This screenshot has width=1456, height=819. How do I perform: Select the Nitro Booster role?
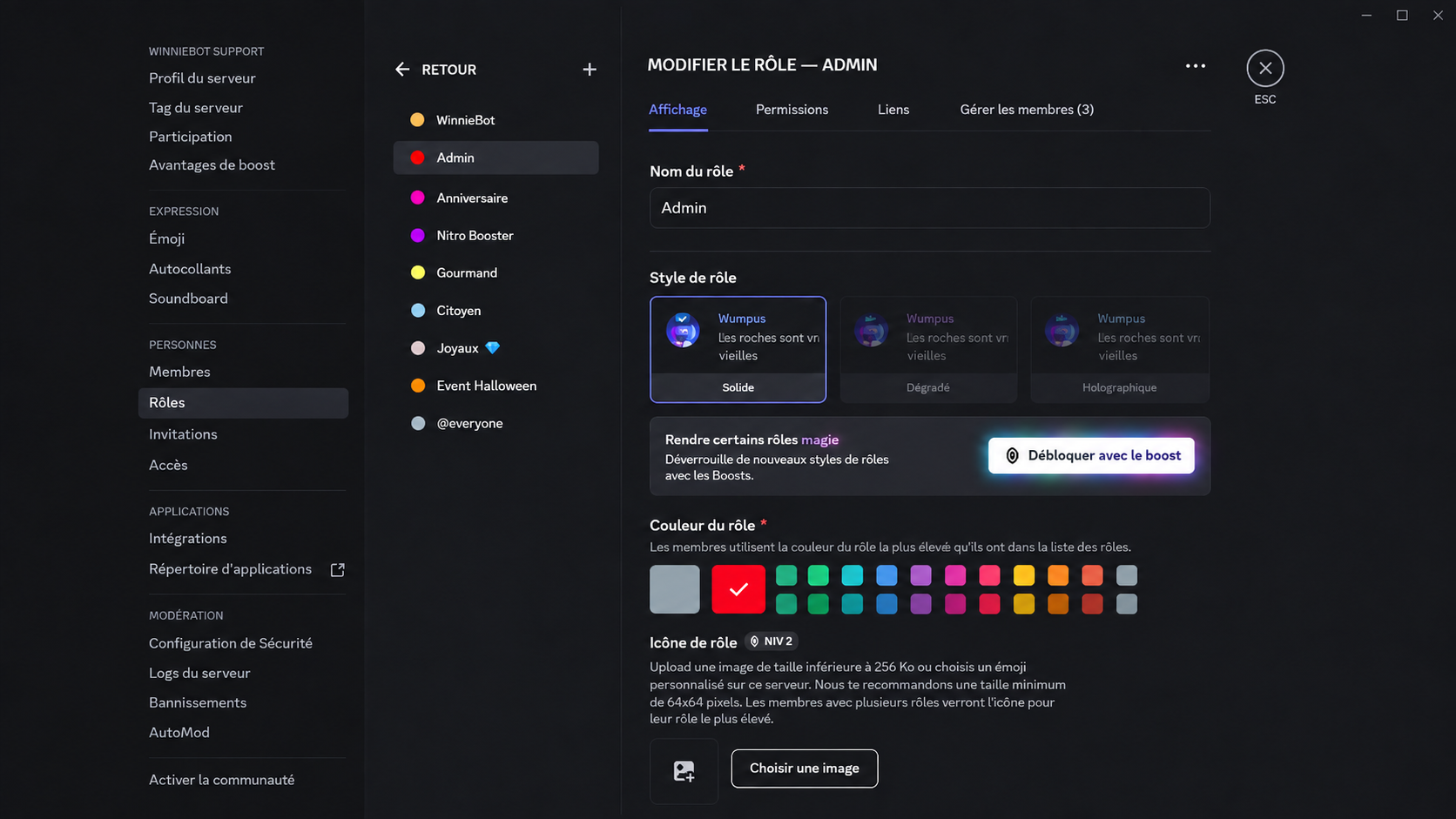495,236
